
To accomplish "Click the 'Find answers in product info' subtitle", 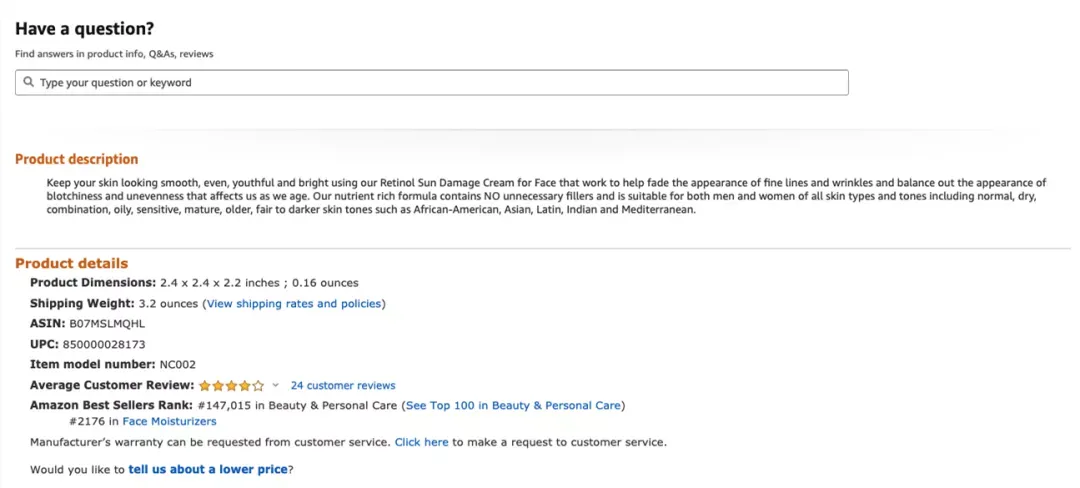I will click(x=114, y=54).
